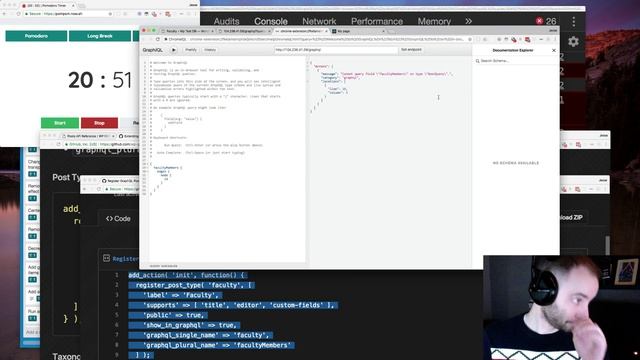Open DevTools three-dot options menu
Viewport: 640px width, 360px height.
coord(574,21)
